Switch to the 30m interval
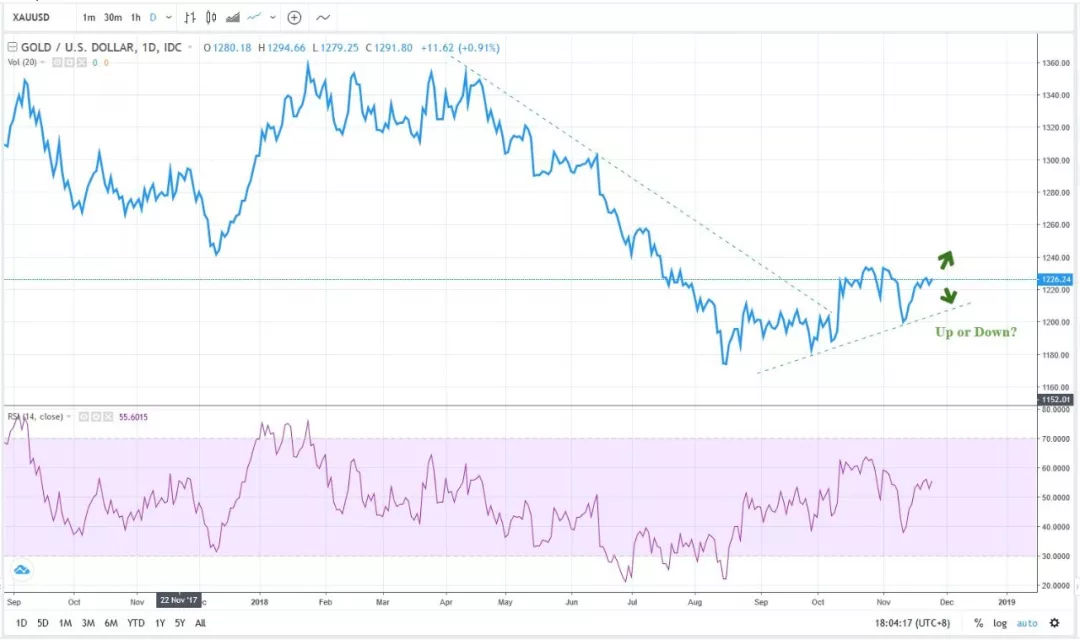This screenshot has width=1080, height=640. click(x=113, y=17)
